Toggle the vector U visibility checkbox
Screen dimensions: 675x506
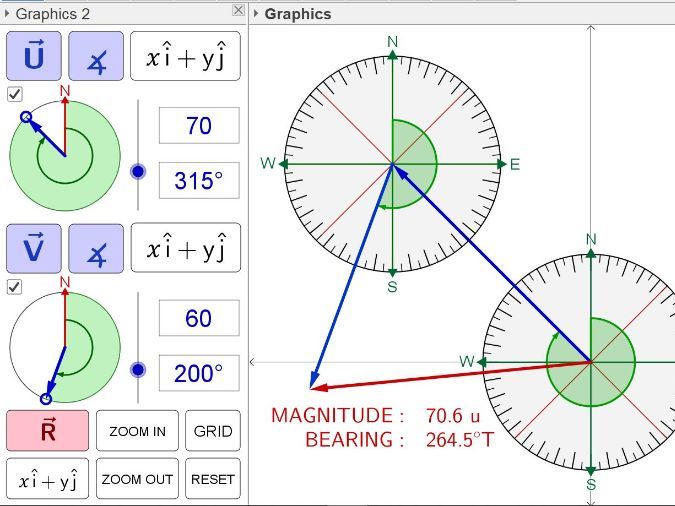[15, 94]
